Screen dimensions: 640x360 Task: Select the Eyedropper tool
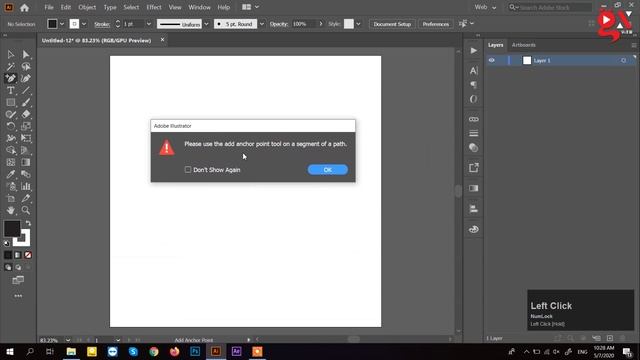click(x=11, y=174)
